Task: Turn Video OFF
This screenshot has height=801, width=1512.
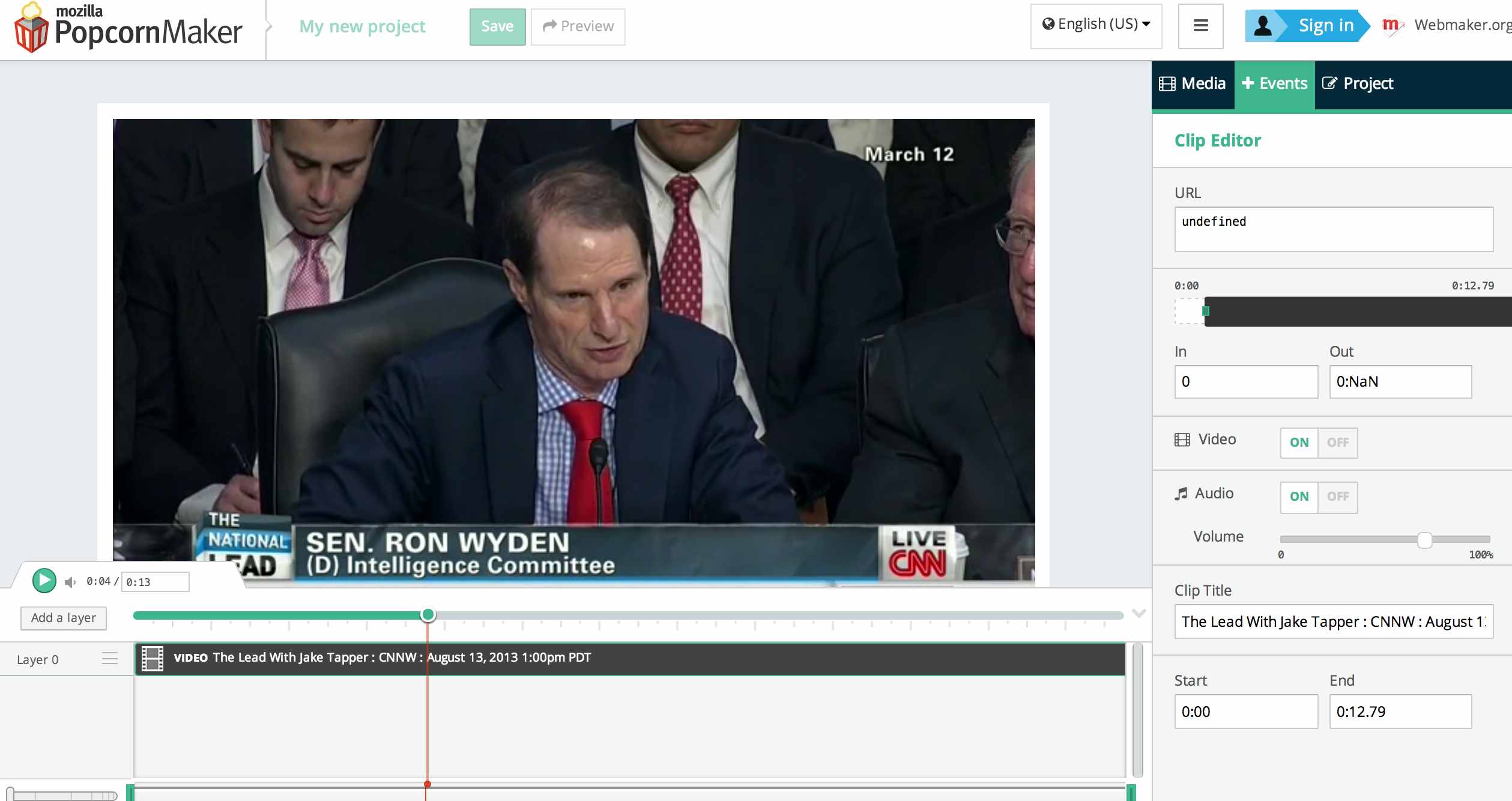Action: pyautogui.click(x=1338, y=443)
